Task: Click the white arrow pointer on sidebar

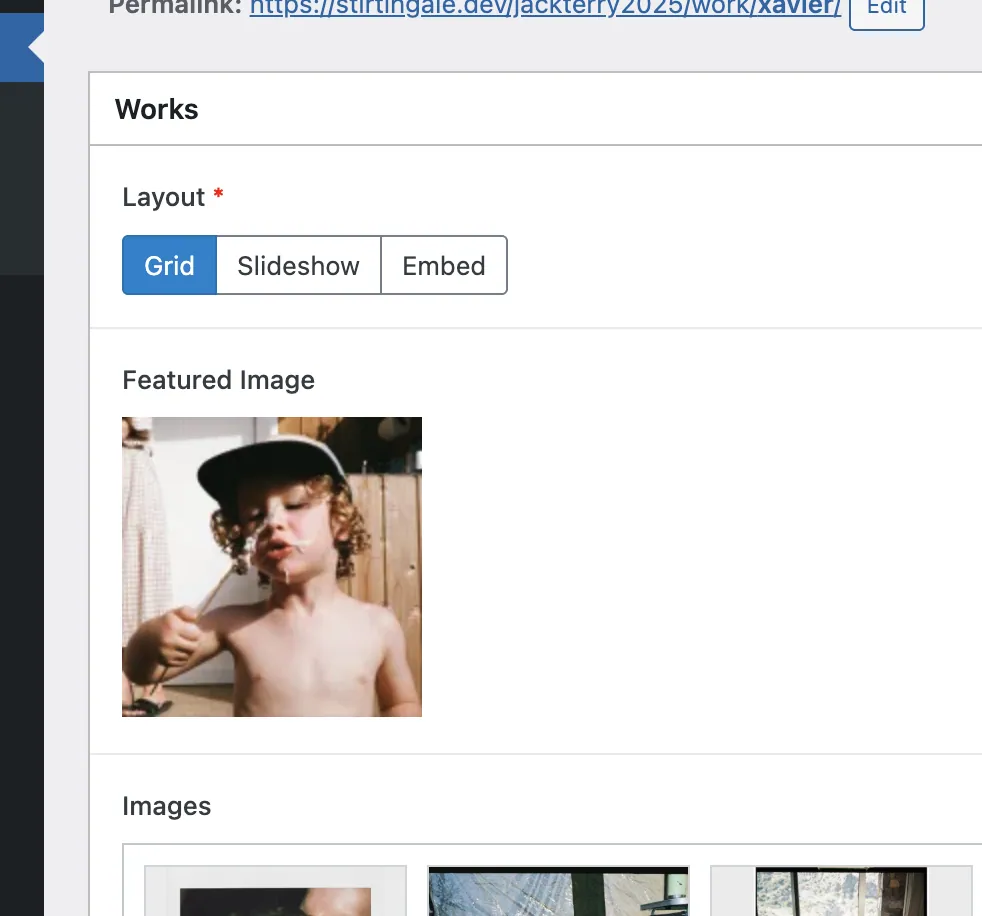Action: (36, 47)
